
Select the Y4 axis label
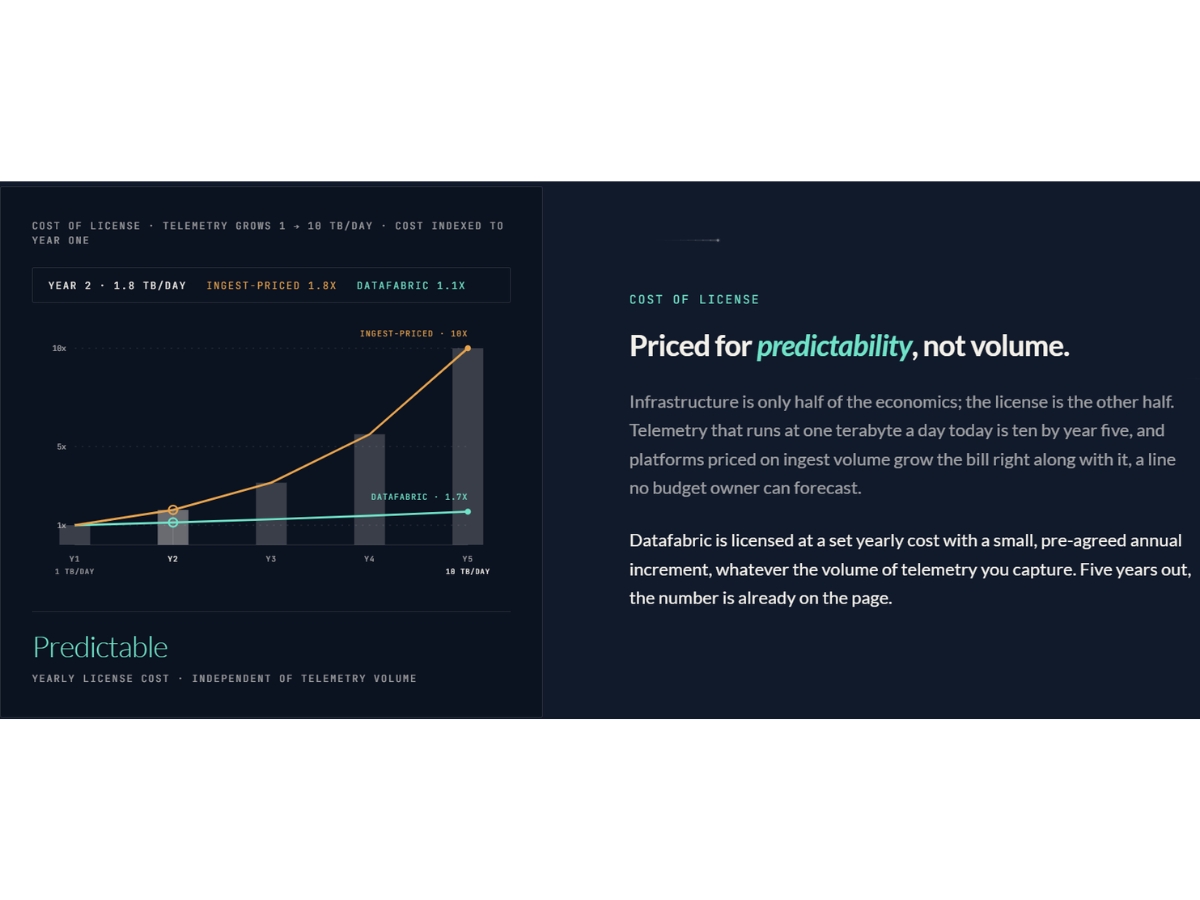click(x=369, y=558)
